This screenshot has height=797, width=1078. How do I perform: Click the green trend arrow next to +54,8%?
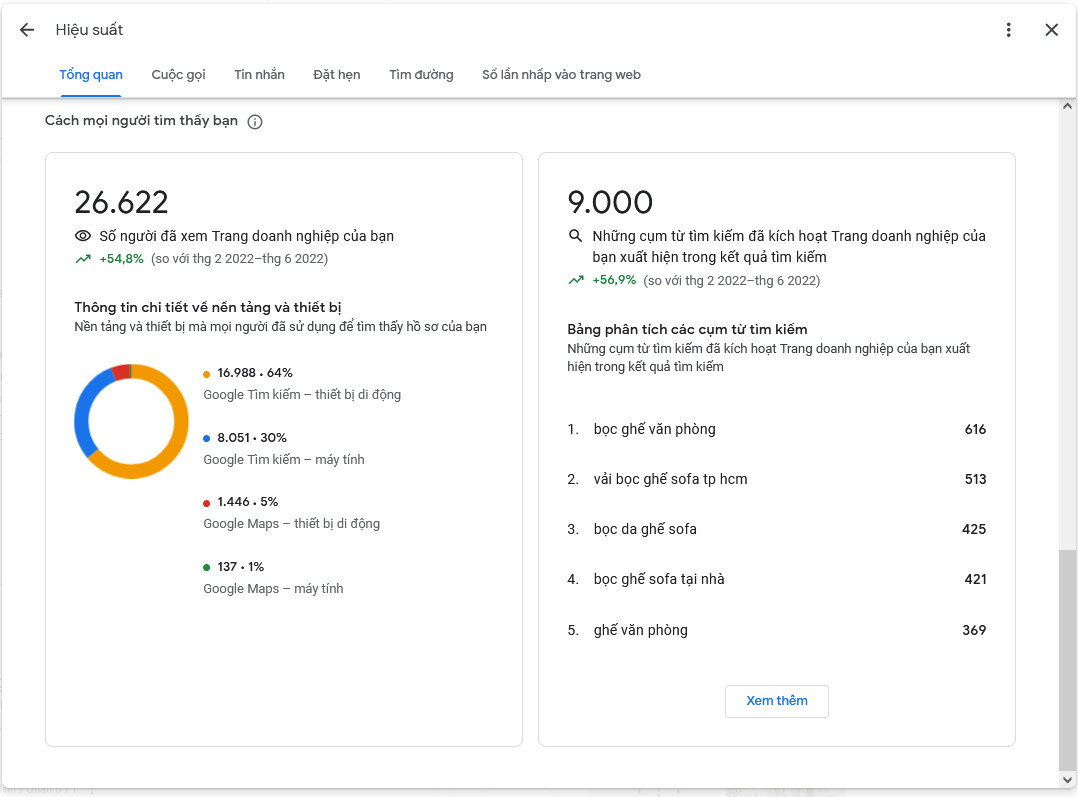tap(83, 259)
